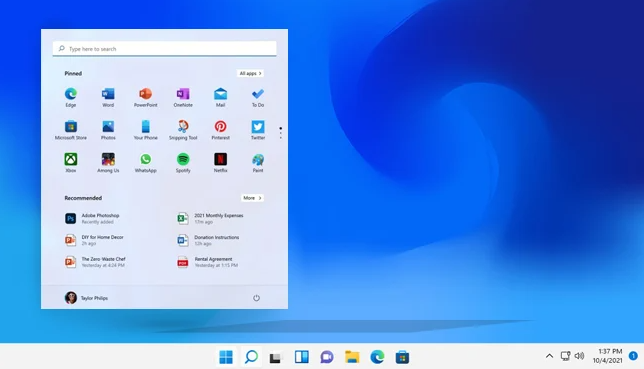Open Taylor Philips user account menu
Image resolution: width=644 pixels, height=369 pixels.
click(86, 298)
